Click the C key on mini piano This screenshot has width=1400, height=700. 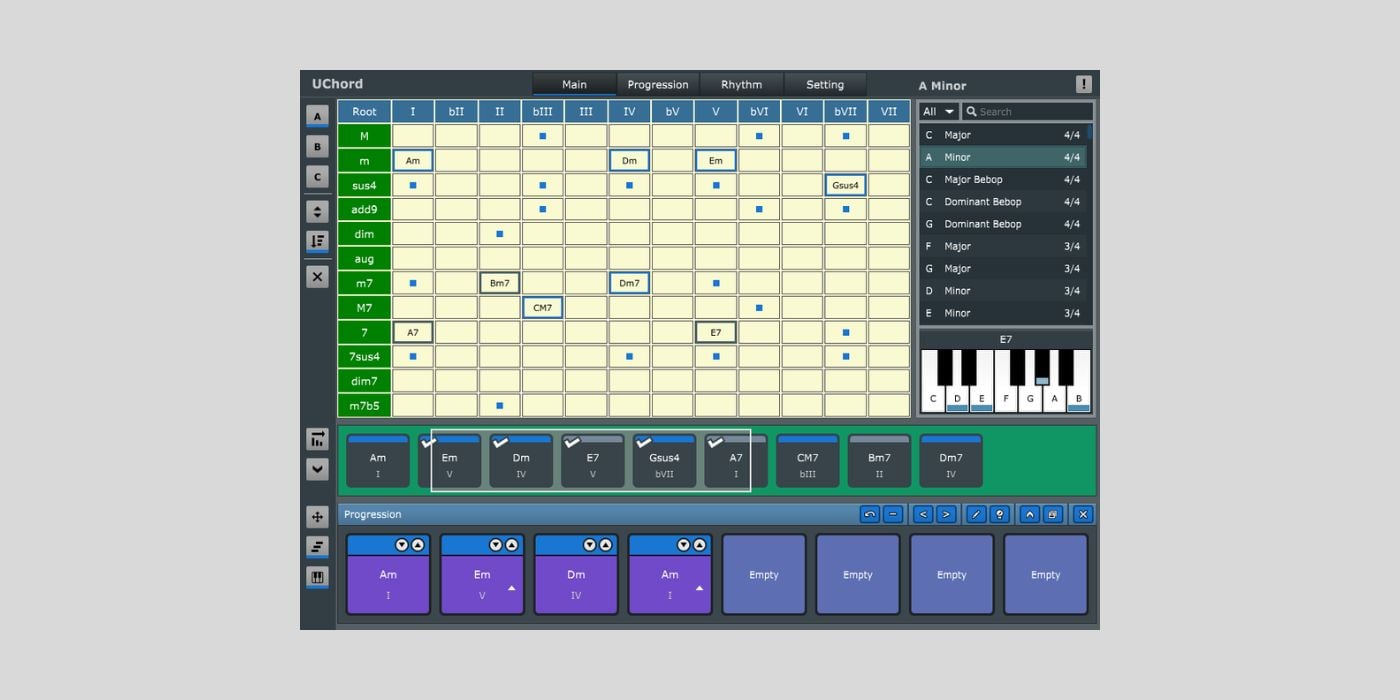click(x=933, y=398)
